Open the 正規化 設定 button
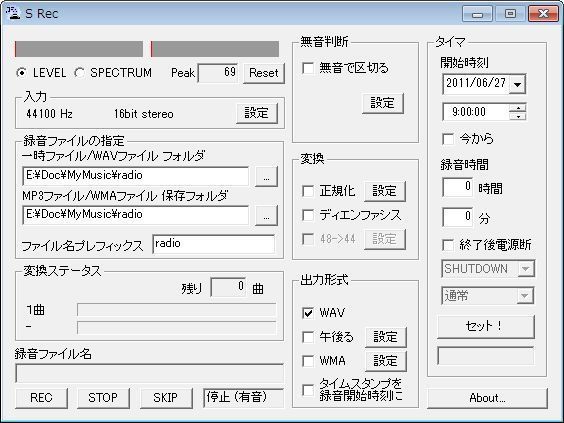564x423 pixels. tap(385, 191)
